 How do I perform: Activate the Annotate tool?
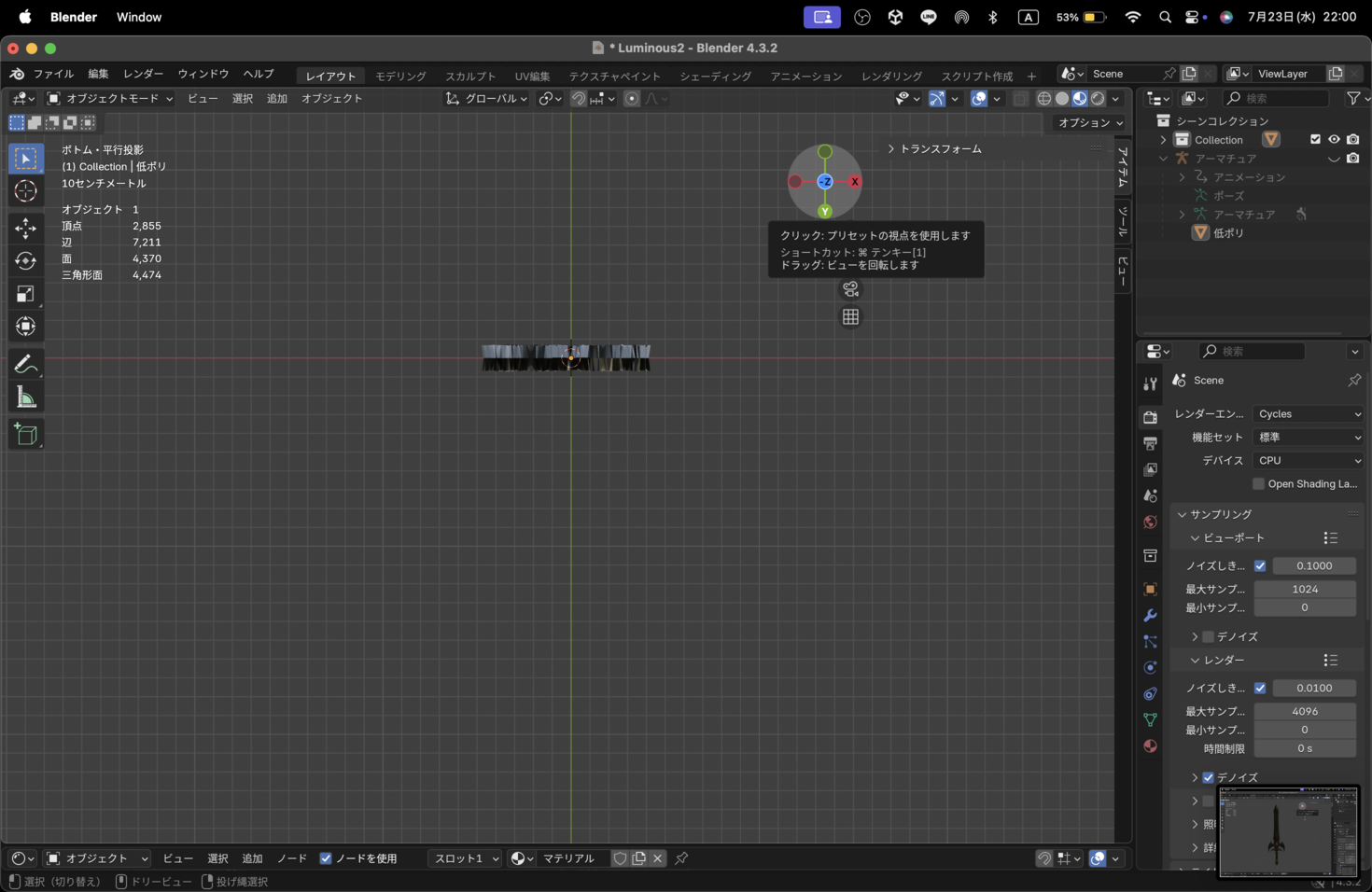pyautogui.click(x=25, y=363)
